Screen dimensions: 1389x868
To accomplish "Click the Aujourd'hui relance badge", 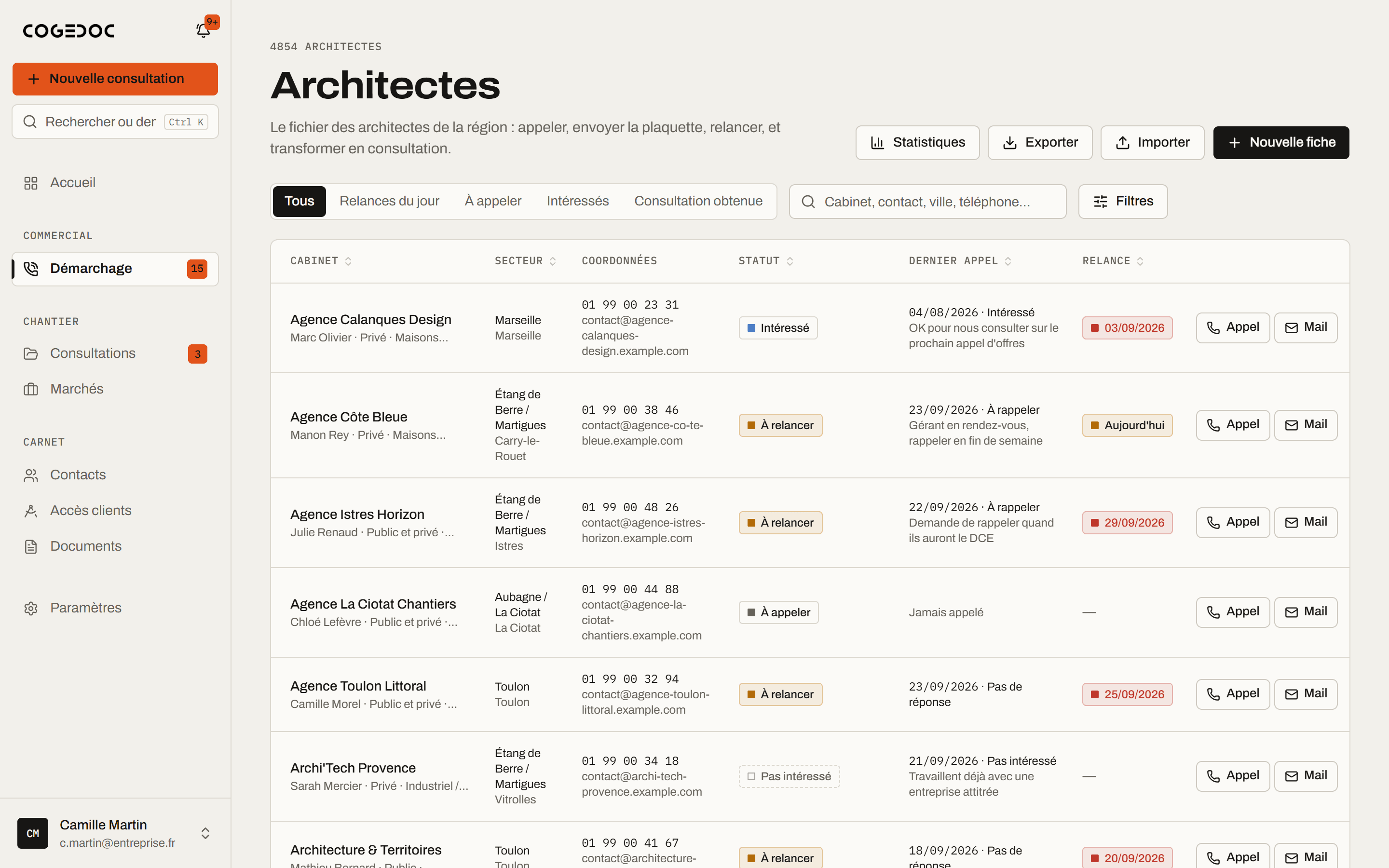I will pyautogui.click(x=1127, y=425).
